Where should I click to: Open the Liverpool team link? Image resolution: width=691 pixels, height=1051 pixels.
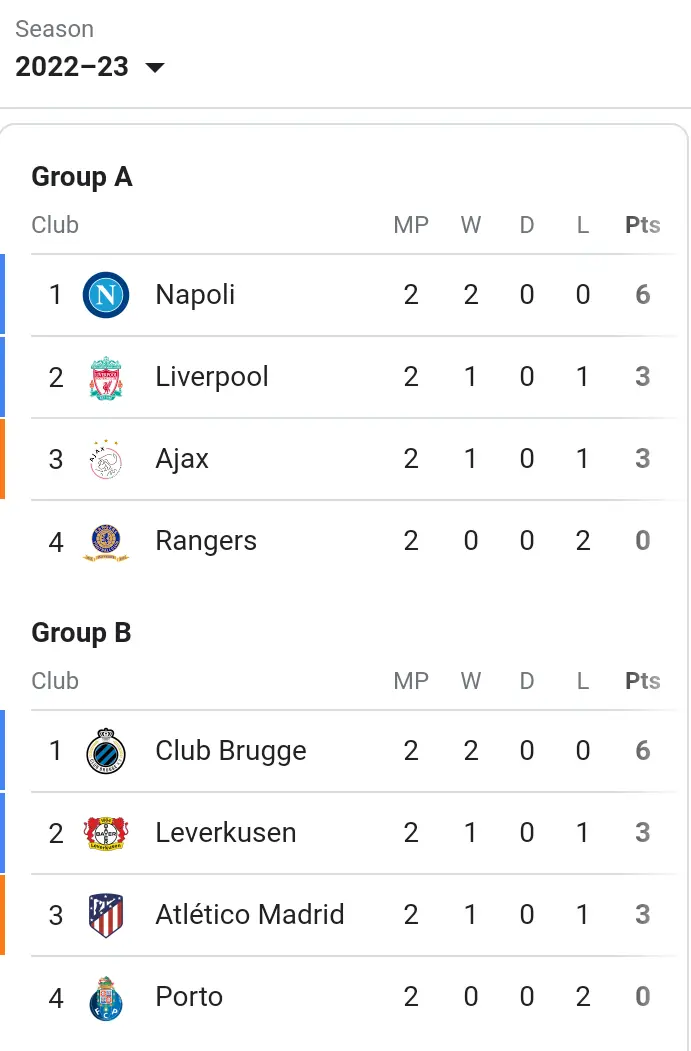(x=212, y=377)
